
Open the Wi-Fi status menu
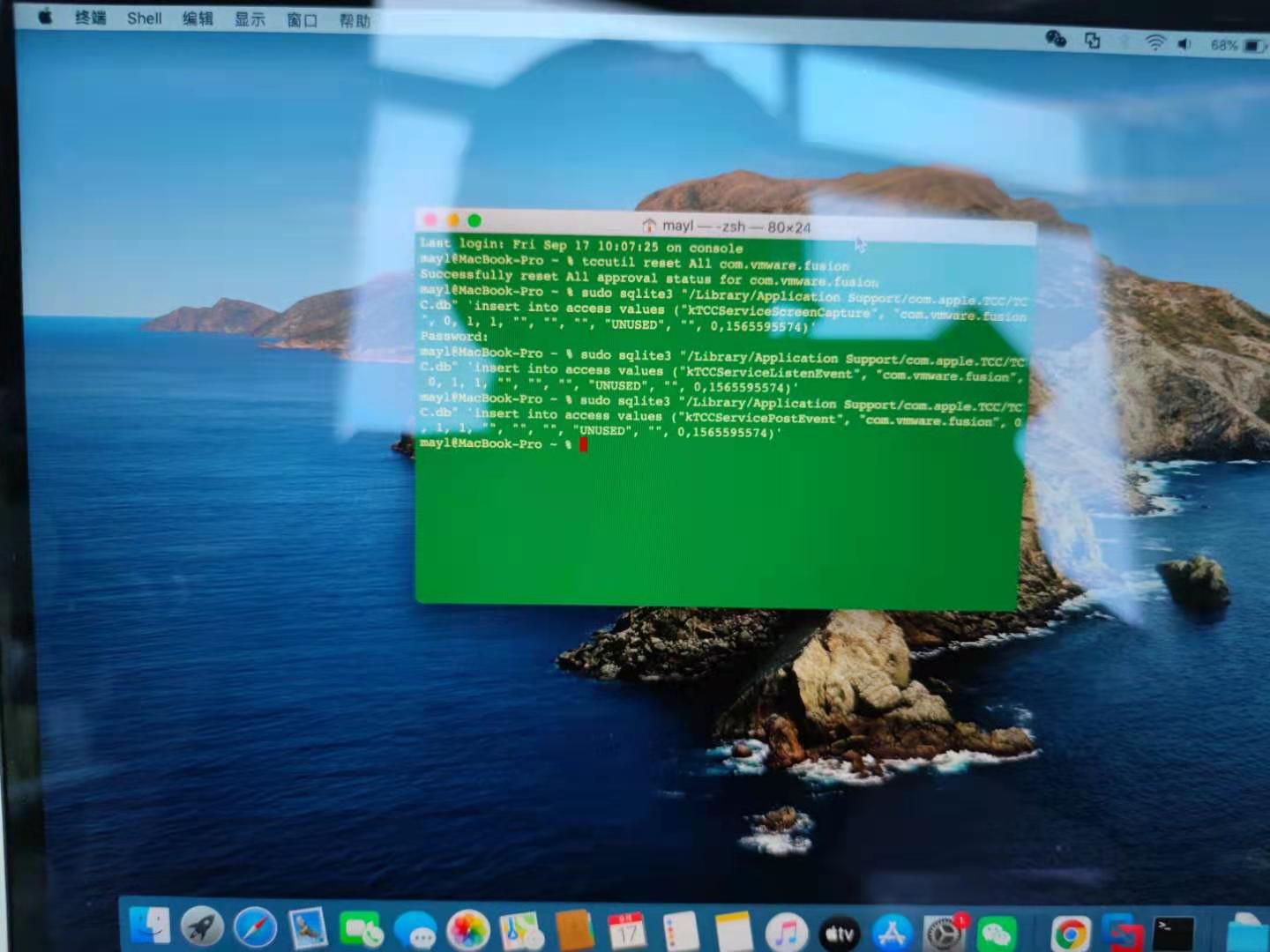coord(1155,42)
